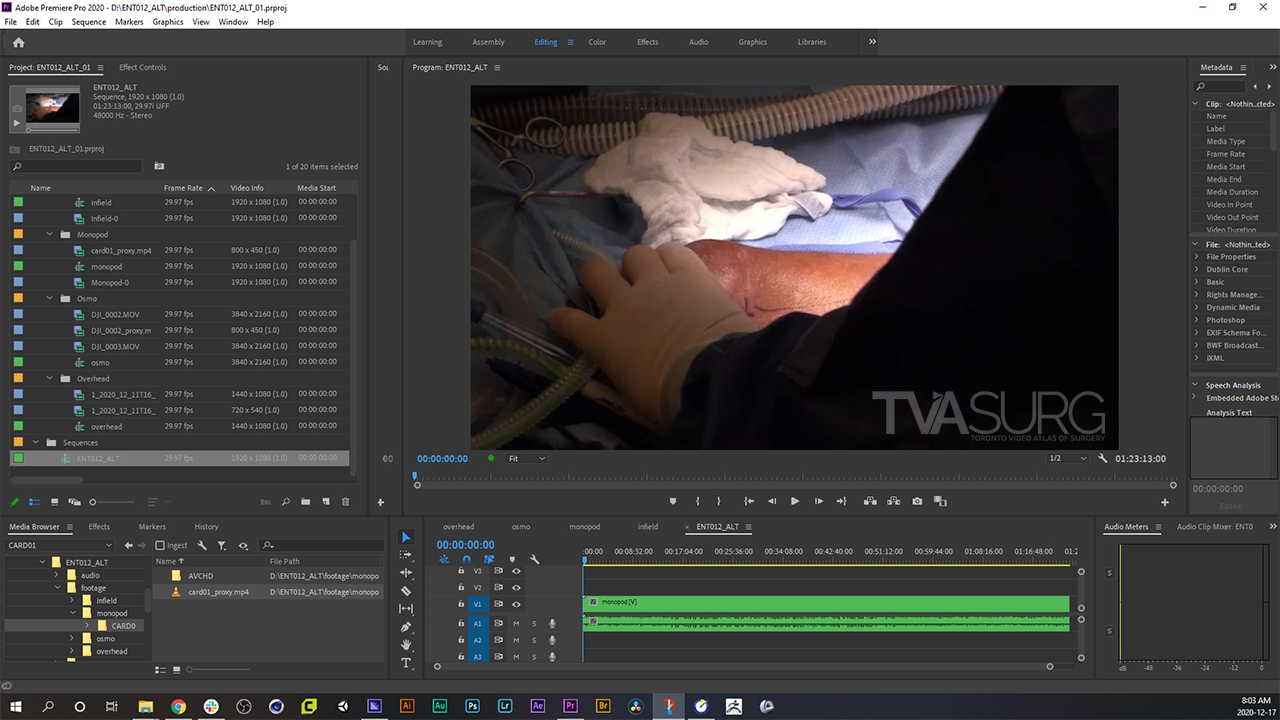Switch to Color workspace
Image resolution: width=1280 pixels, height=720 pixels.
[597, 42]
